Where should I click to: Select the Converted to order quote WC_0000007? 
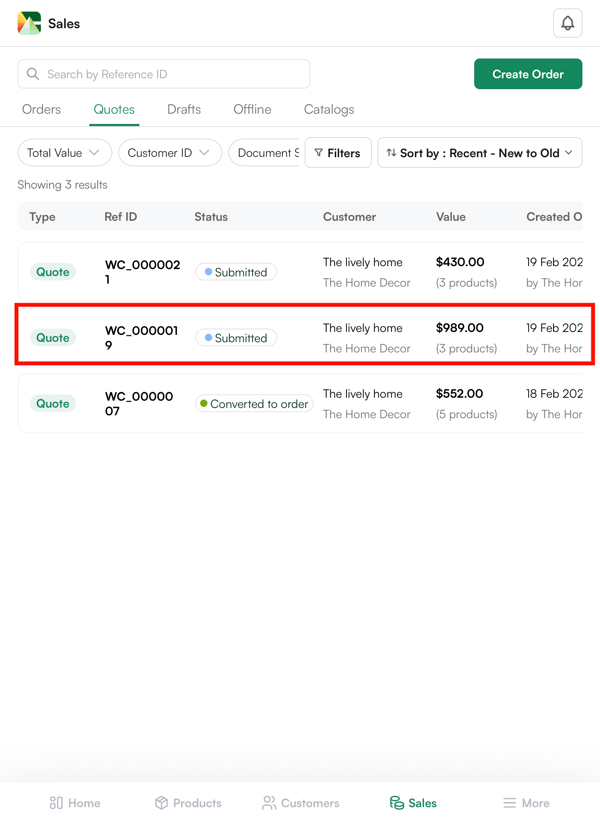point(300,404)
